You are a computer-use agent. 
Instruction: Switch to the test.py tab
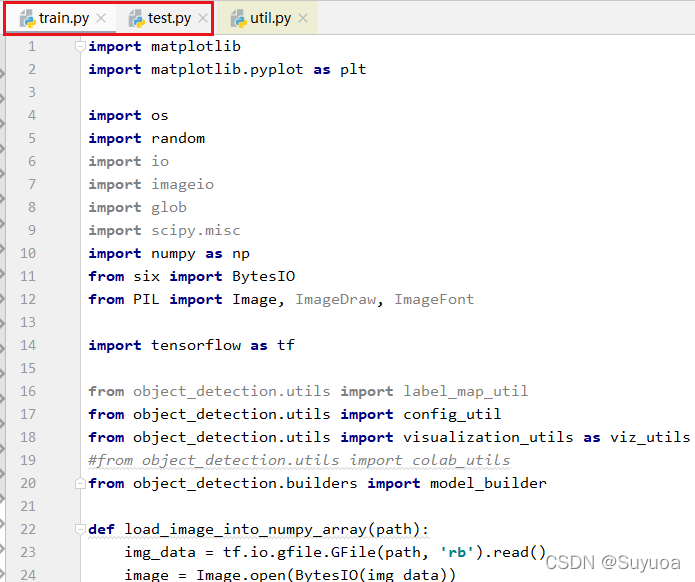pyautogui.click(x=165, y=18)
